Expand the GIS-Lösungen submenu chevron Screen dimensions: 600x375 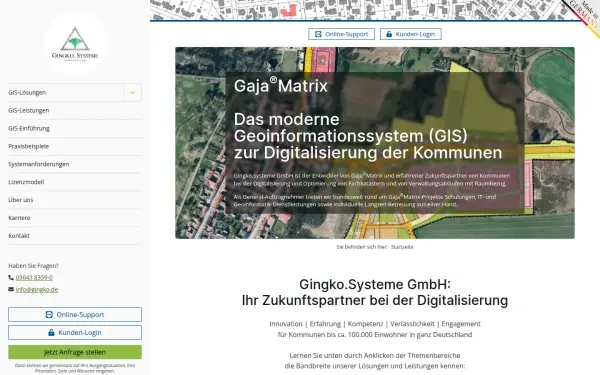point(132,92)
